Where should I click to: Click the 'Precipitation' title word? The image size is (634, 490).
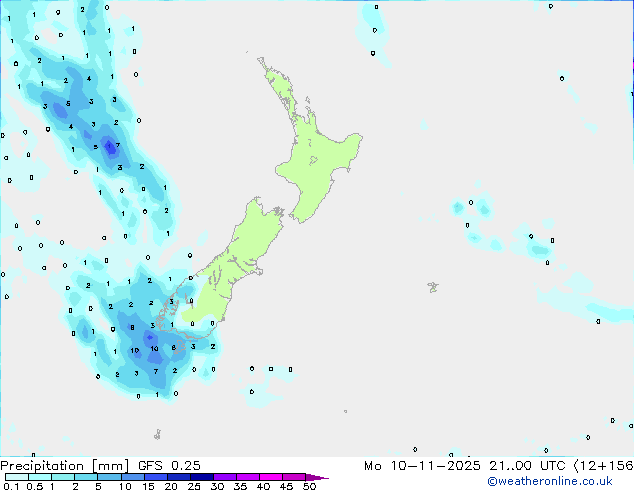(42, 466)
